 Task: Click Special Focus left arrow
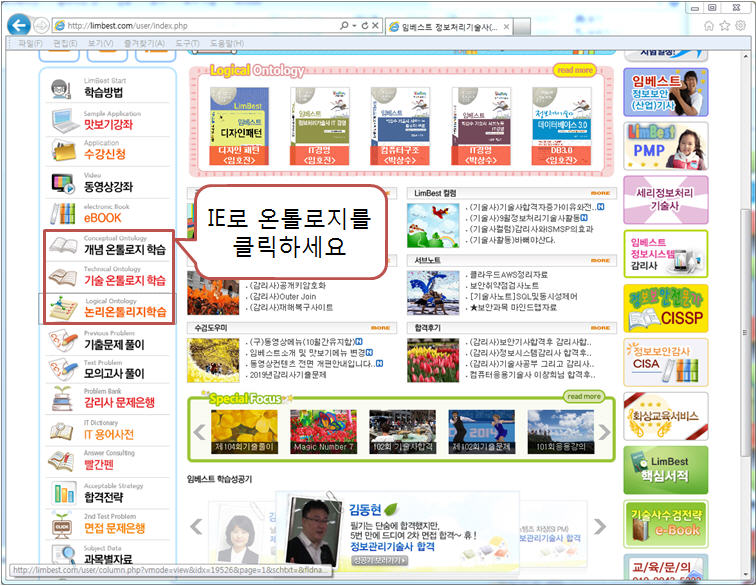click(200, 432)
